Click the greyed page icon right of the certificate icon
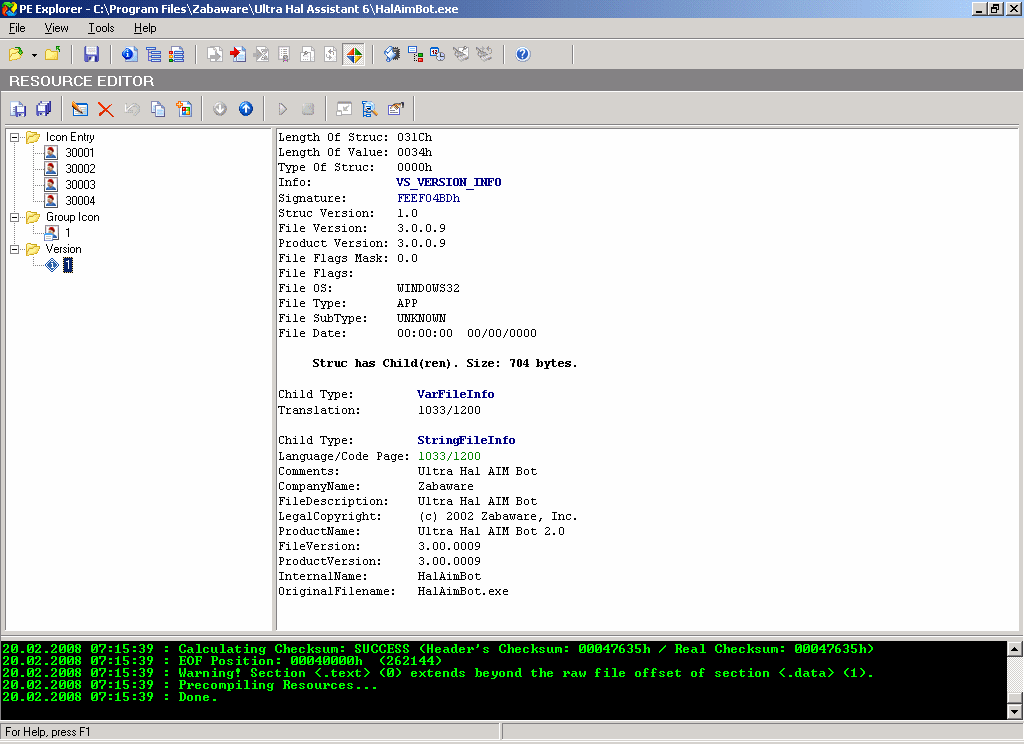 (x=307, y=54)
